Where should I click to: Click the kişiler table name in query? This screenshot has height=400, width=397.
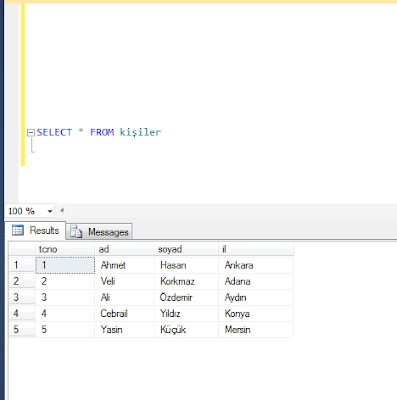click(140, 132)
